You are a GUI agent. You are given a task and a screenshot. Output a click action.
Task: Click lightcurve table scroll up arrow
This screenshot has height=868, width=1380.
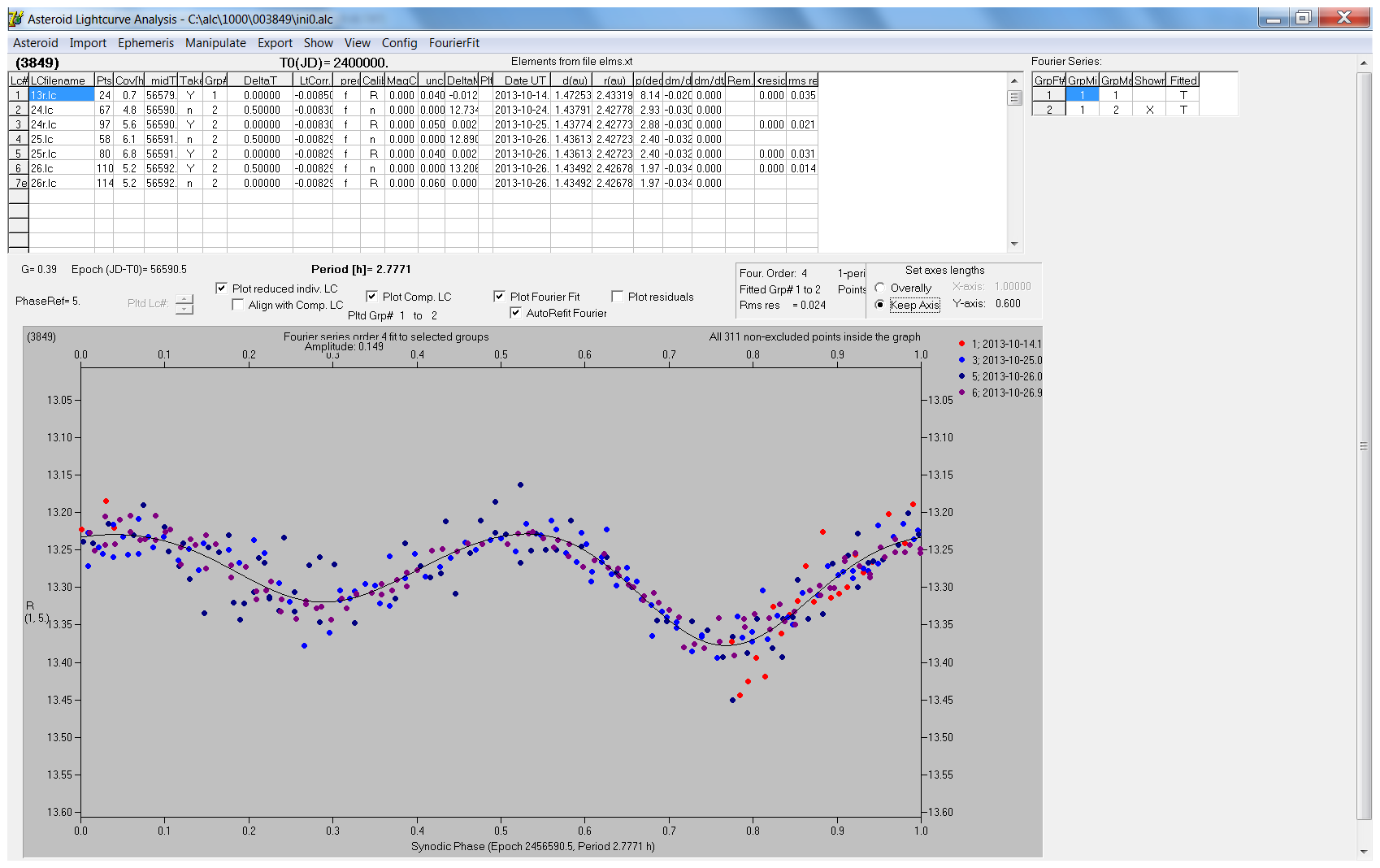click(x=1013, y=80)
